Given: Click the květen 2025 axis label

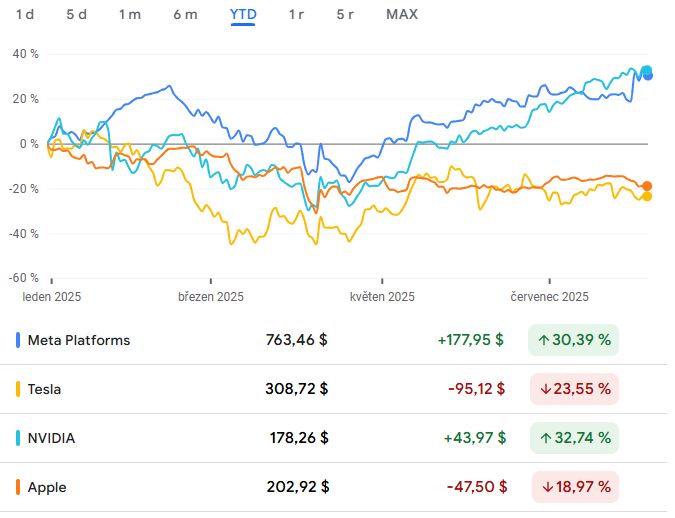Looking at the screenshot, I should [x=382, y=297].
